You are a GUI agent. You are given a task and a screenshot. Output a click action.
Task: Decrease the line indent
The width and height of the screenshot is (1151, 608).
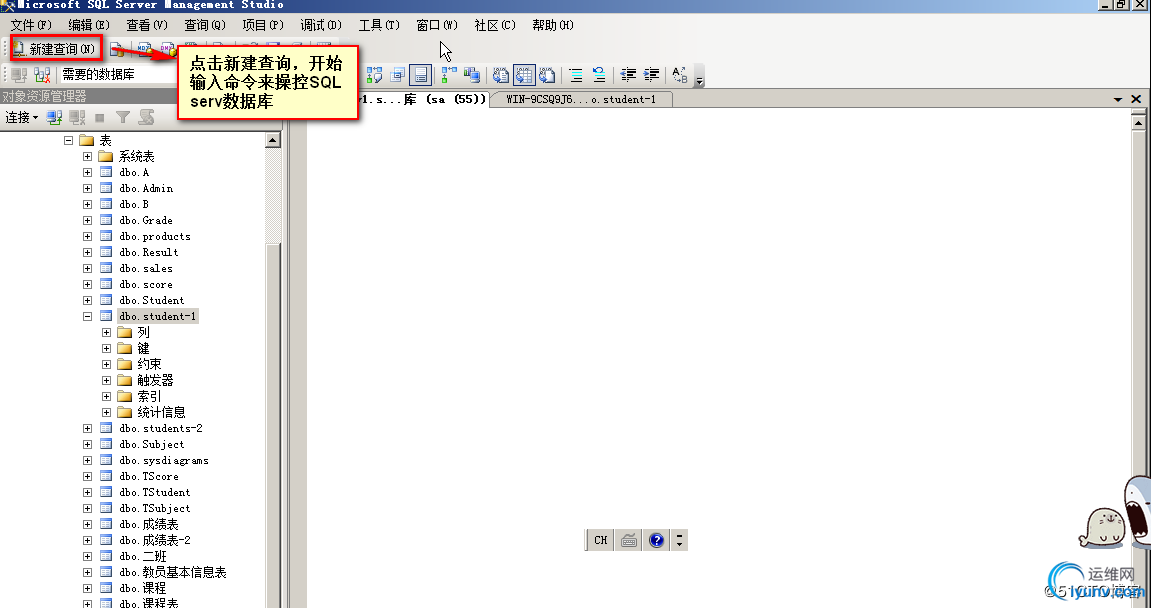(628, 74)
